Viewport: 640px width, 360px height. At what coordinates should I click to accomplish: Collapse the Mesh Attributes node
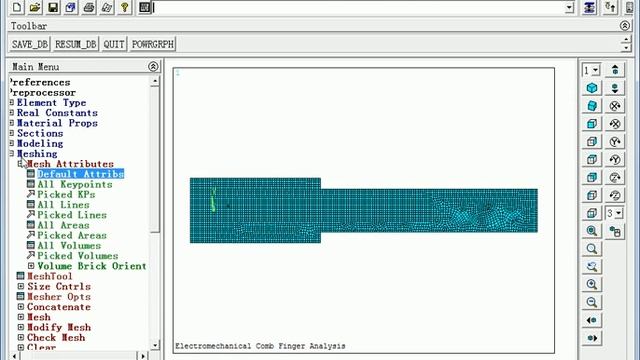pyautogui.click(x=21, y=164)
